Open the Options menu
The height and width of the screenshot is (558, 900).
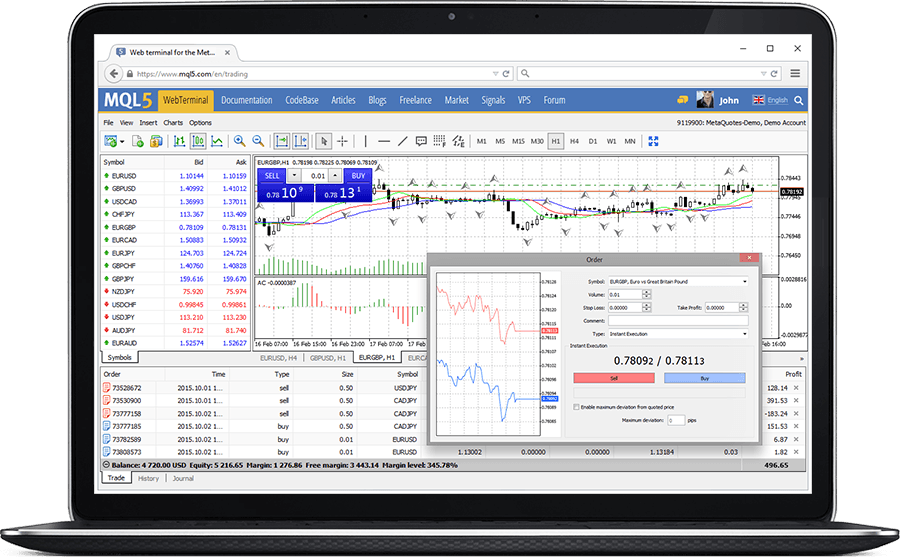[x=200, y=123]
